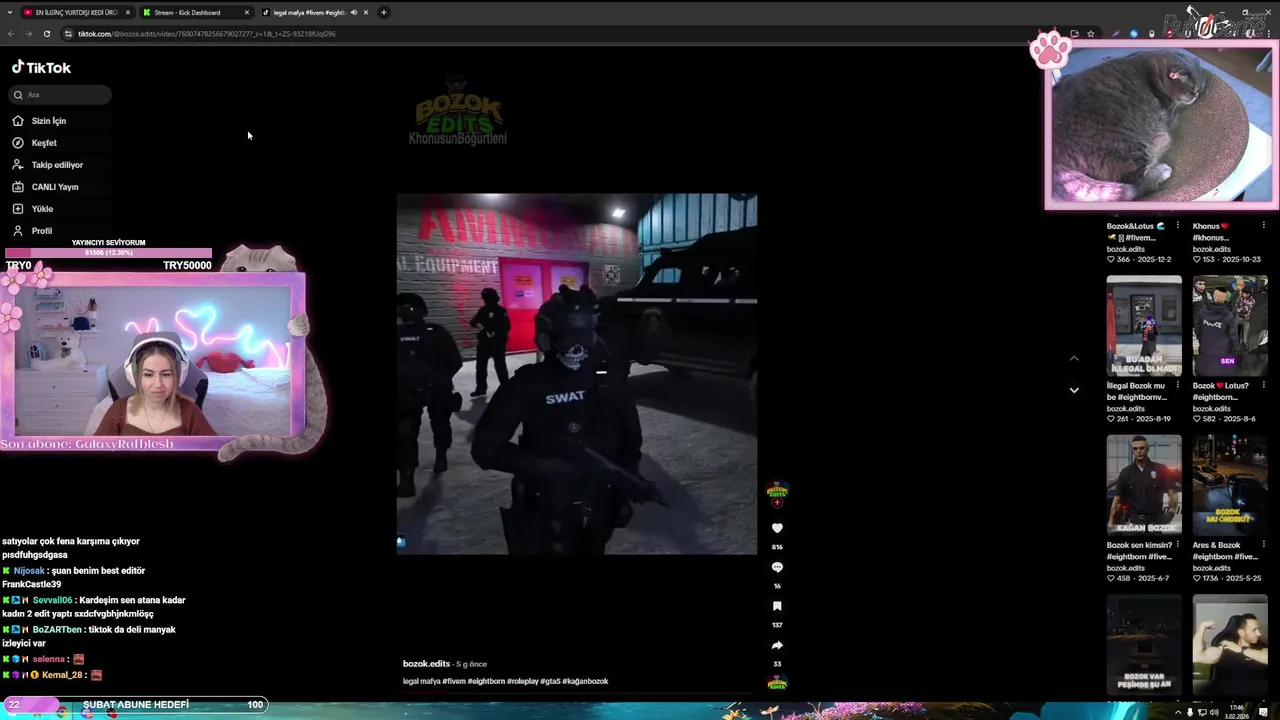The image size is (1280, 720).
Task: Go to the Keşfet page
Action: coord(43,143)
